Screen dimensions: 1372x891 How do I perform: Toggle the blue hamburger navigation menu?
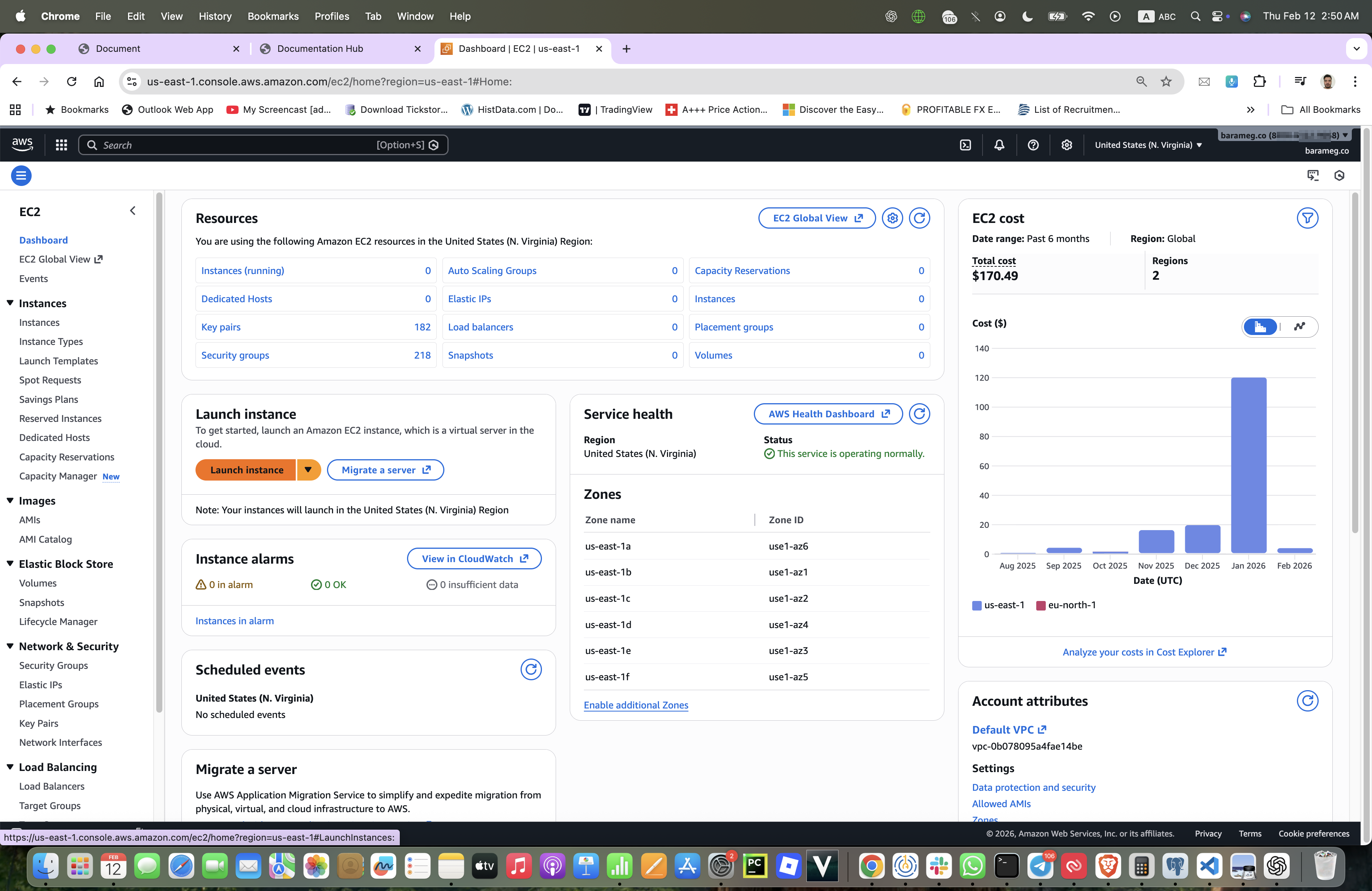click(21, 176)
